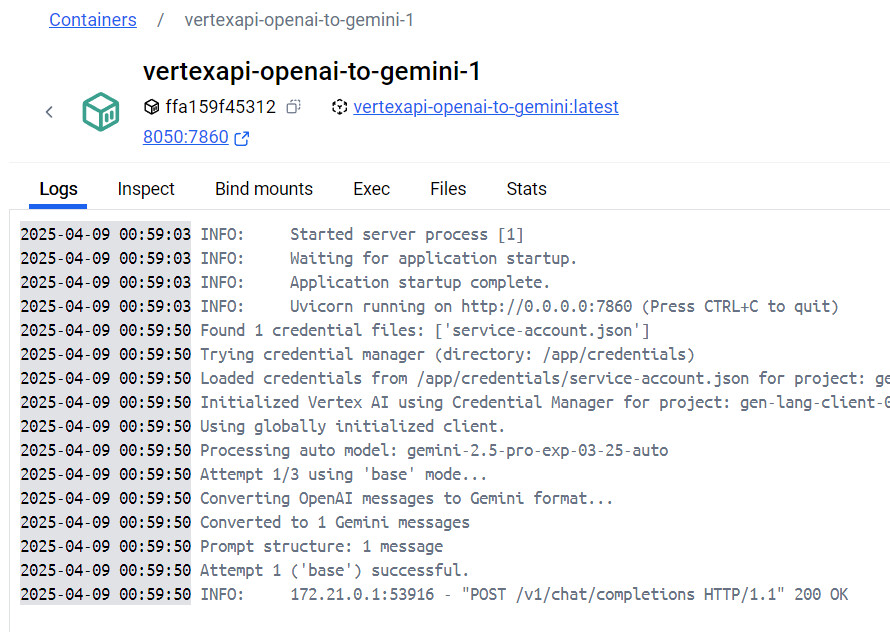
Task: Open the 8050:7860 port link
Action: click(x=186, y=138)
